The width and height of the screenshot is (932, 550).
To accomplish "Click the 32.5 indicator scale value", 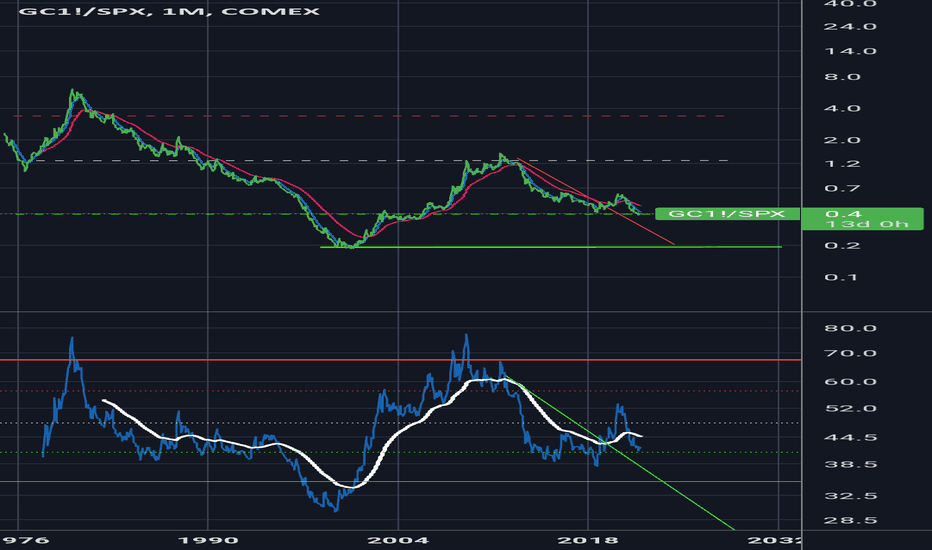I will pyautogui.click(x=850, y=496).
